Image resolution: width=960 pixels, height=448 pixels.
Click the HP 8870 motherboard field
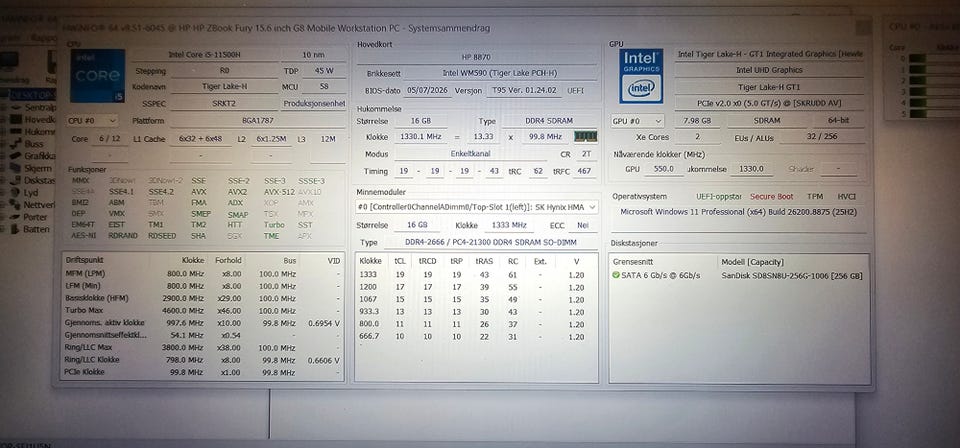click(476, 57)
